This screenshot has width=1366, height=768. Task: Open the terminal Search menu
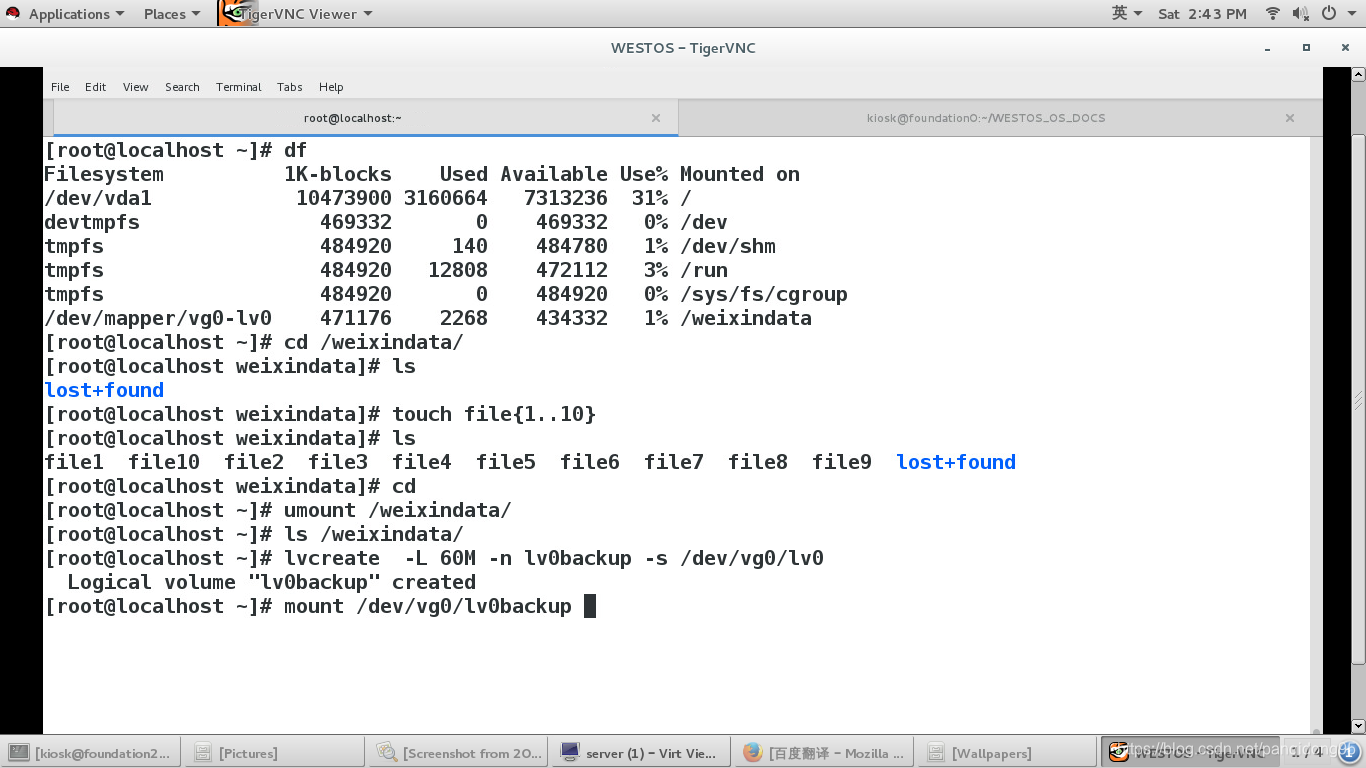coord(182,87)
